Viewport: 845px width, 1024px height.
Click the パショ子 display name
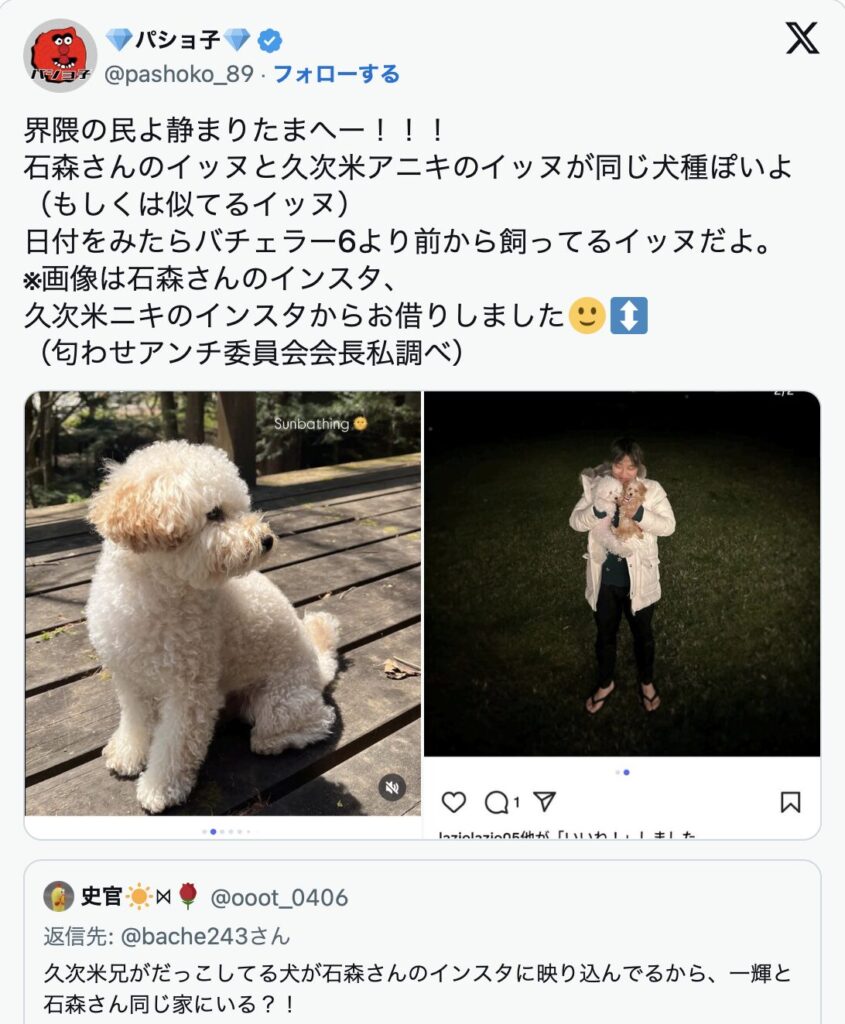click(x=178, y=40)
